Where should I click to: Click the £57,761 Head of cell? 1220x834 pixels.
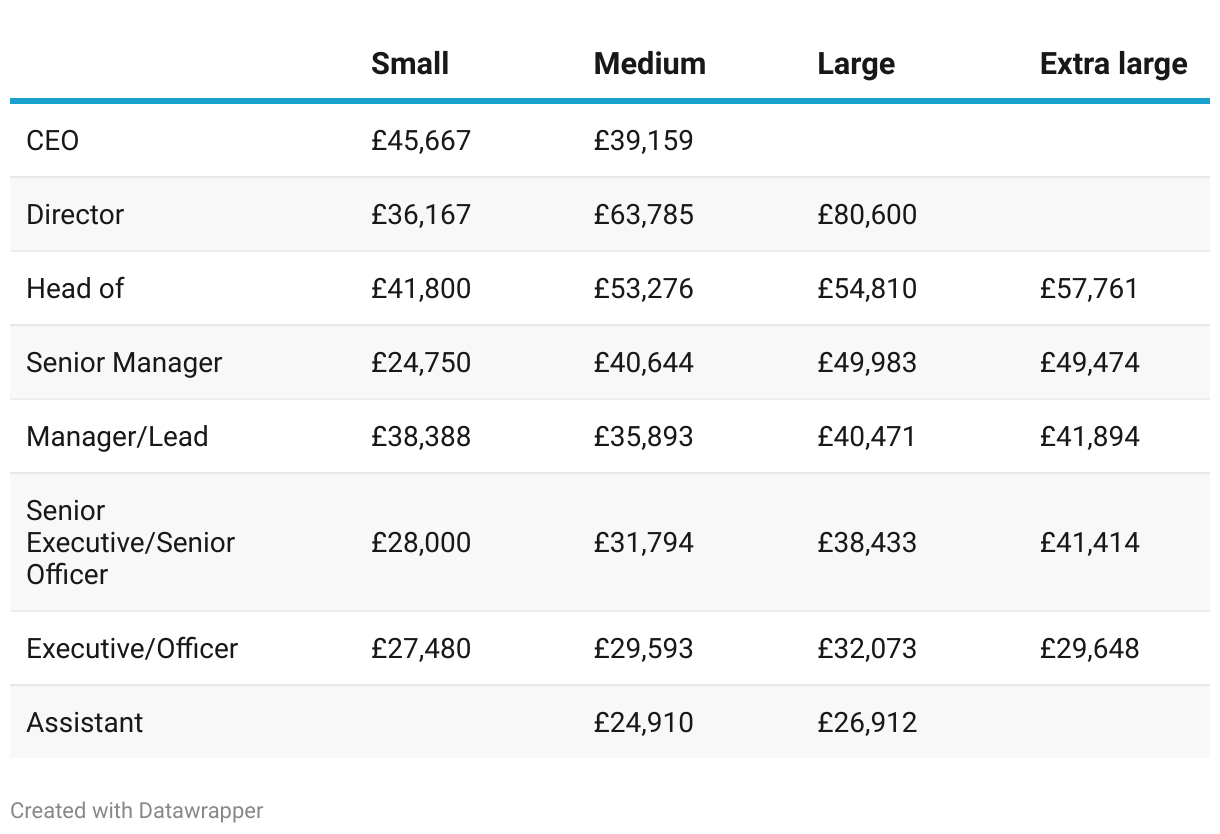[x=1089, y=288]
